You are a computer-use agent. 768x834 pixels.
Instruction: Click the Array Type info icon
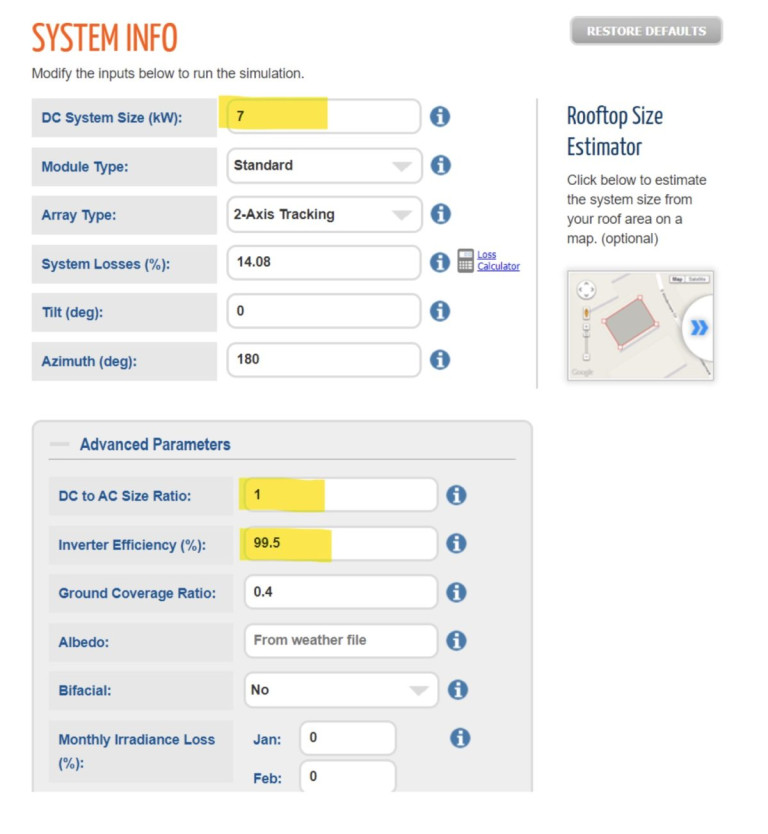[439, 214]
